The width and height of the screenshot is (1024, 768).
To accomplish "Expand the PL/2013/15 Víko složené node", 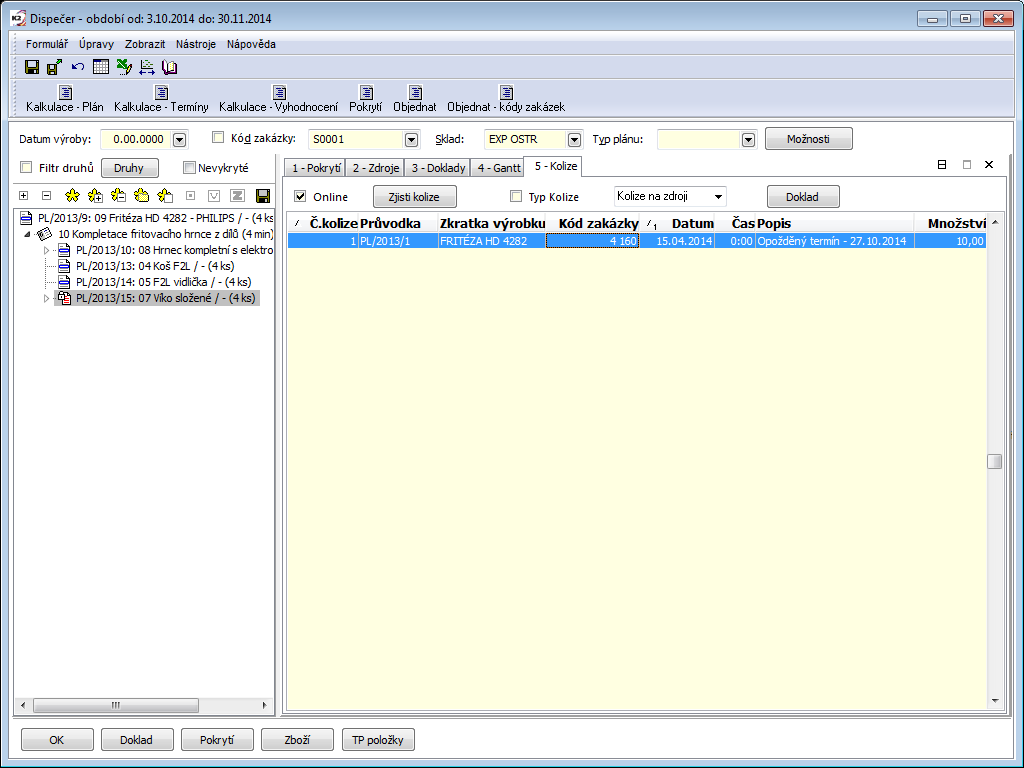I will [46, 298].
